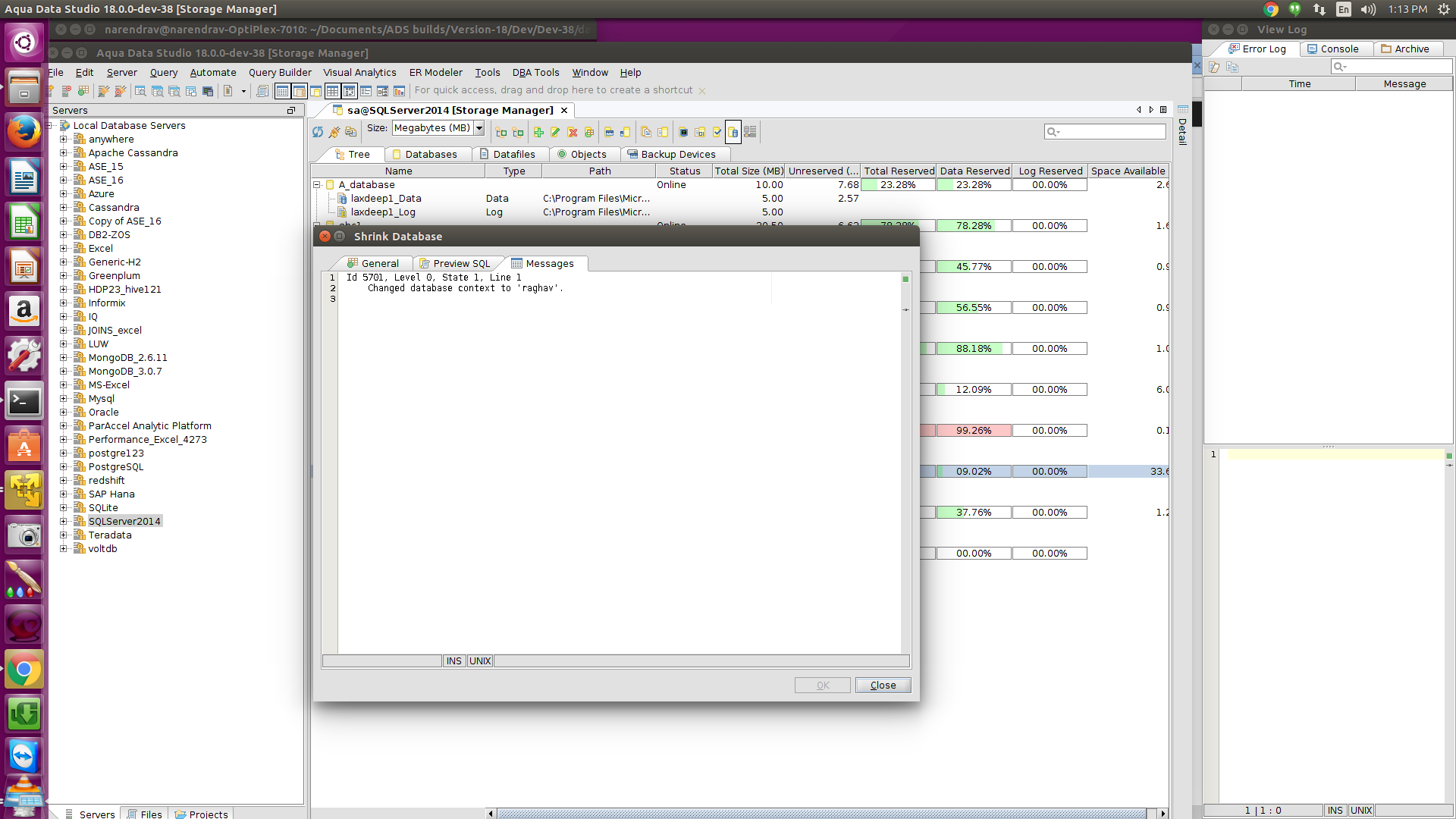The image size is (1456, 819).
Task: Switch to the Preview SQL tab
Action: [x=455, y=263]
